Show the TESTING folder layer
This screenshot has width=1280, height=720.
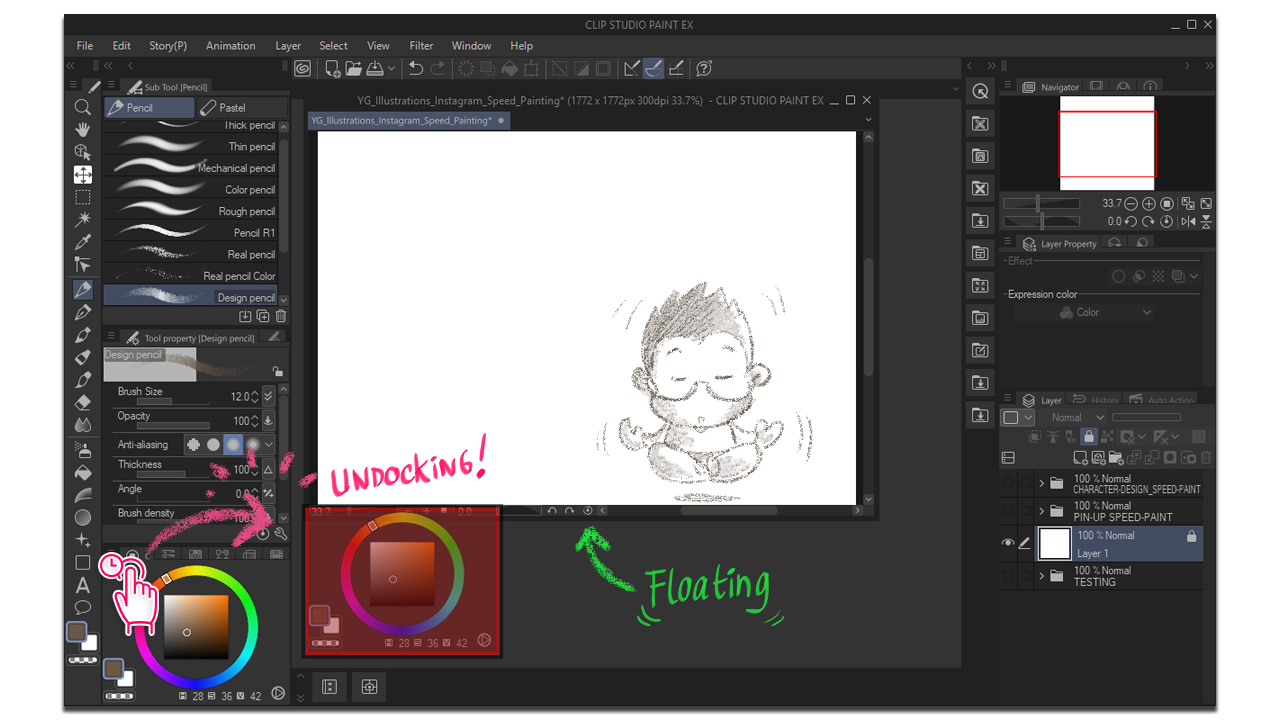[1008, 575]
